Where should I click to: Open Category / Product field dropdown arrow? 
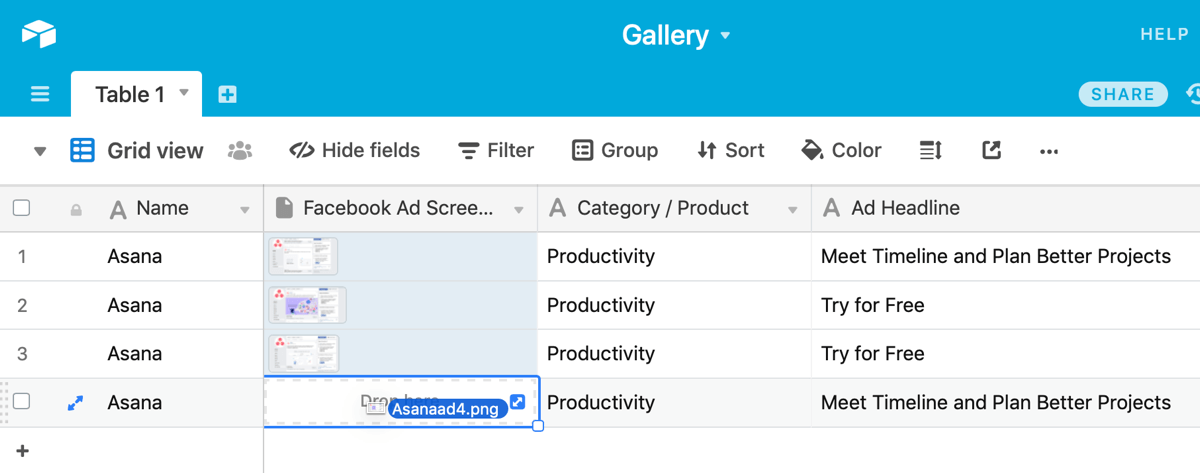[793, 210]
